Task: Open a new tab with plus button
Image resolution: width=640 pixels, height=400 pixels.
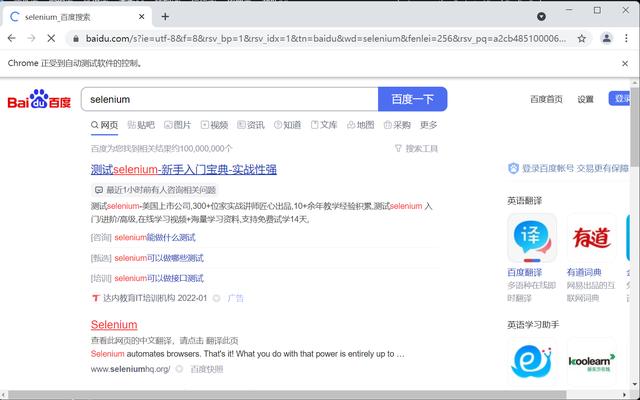Action: click(165, 17)
